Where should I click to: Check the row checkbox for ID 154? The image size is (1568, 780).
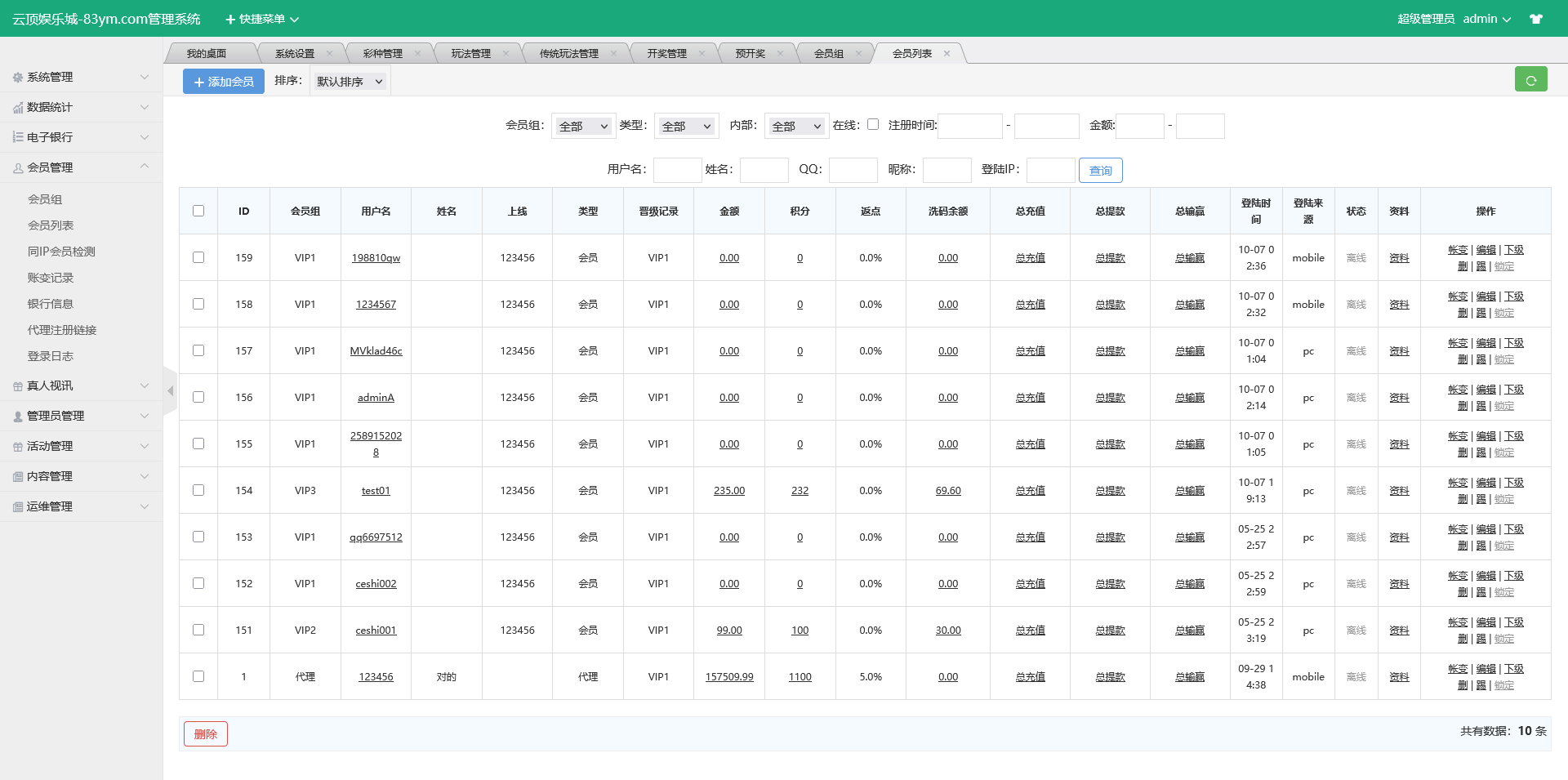pos(198,490)
